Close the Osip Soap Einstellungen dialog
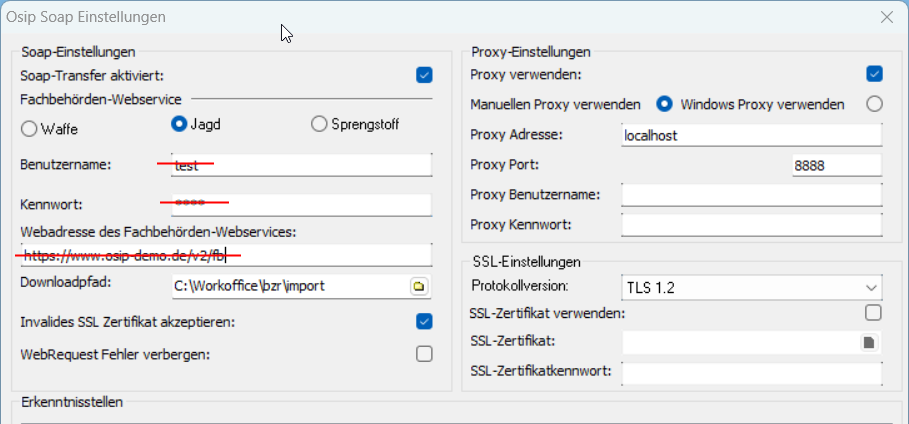909x424 pixels. point(885,17)
